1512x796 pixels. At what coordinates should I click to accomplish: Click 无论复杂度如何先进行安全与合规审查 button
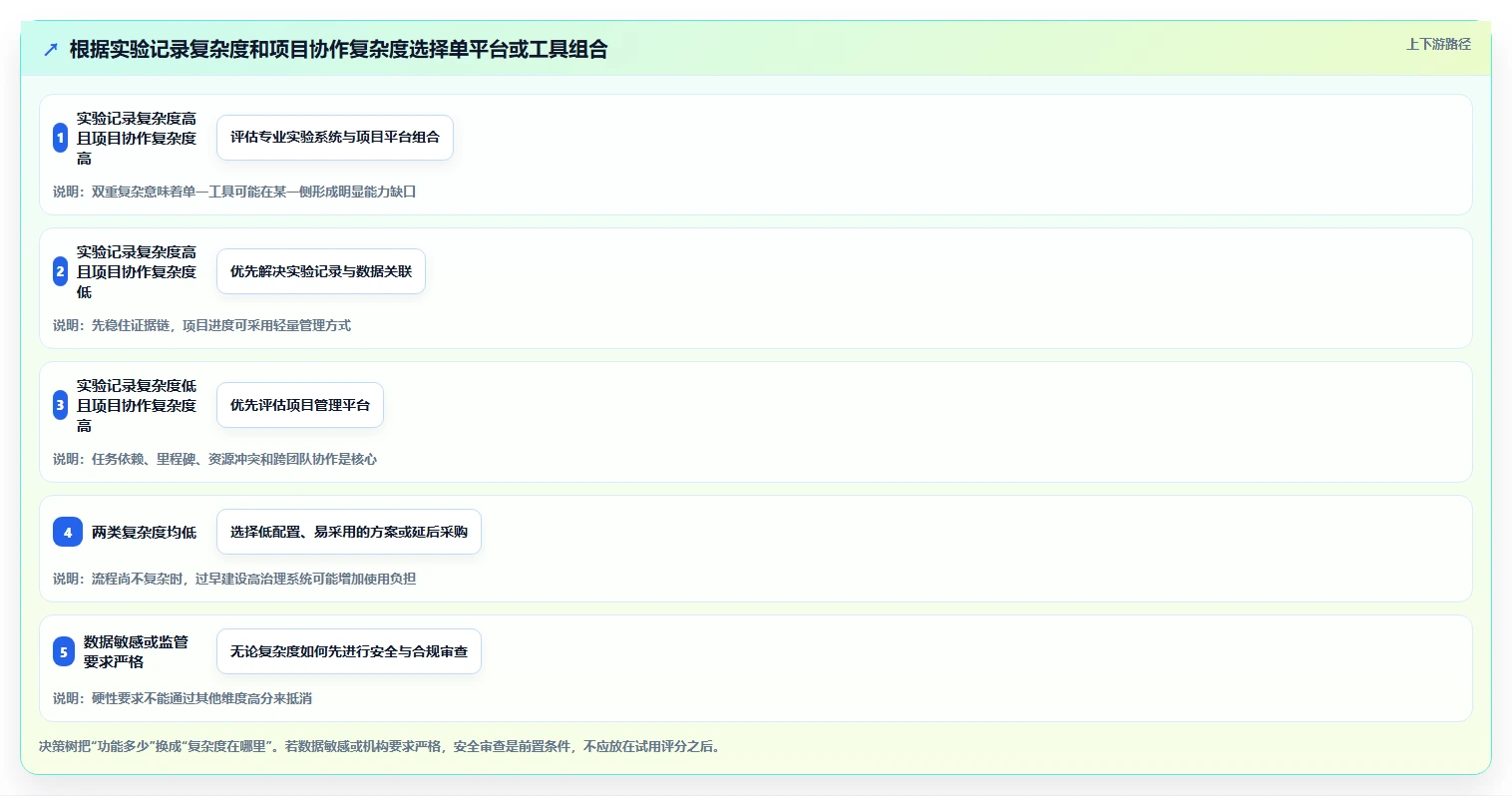(x=349, y=651)
